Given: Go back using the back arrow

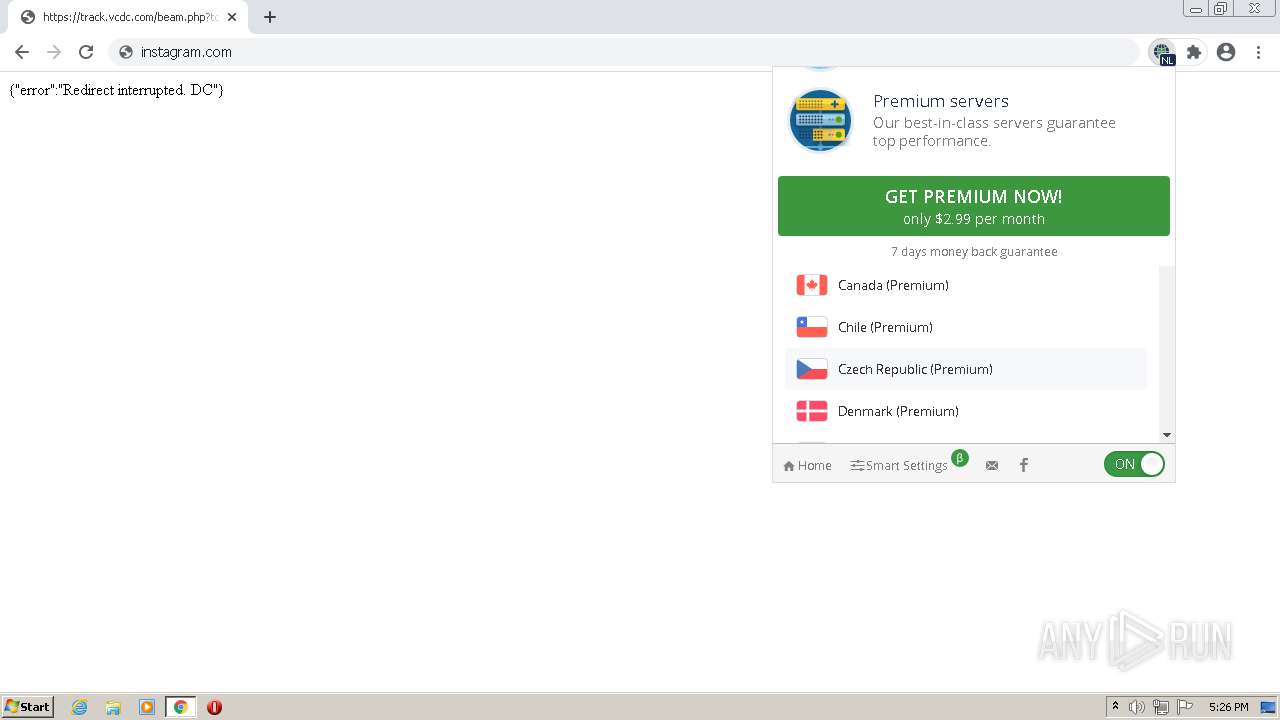Looking at the screenshot, I should pyautogui.click(x=22, y=52).
